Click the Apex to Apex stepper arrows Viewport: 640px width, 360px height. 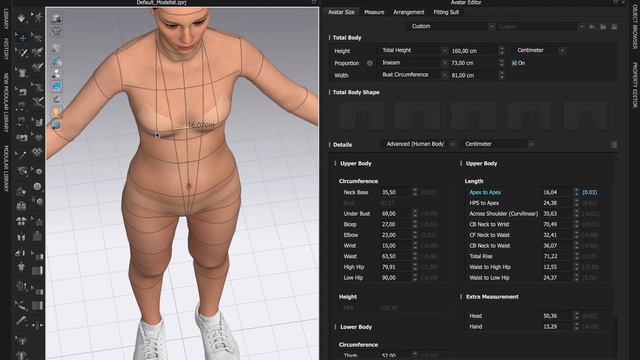(576, 192)
